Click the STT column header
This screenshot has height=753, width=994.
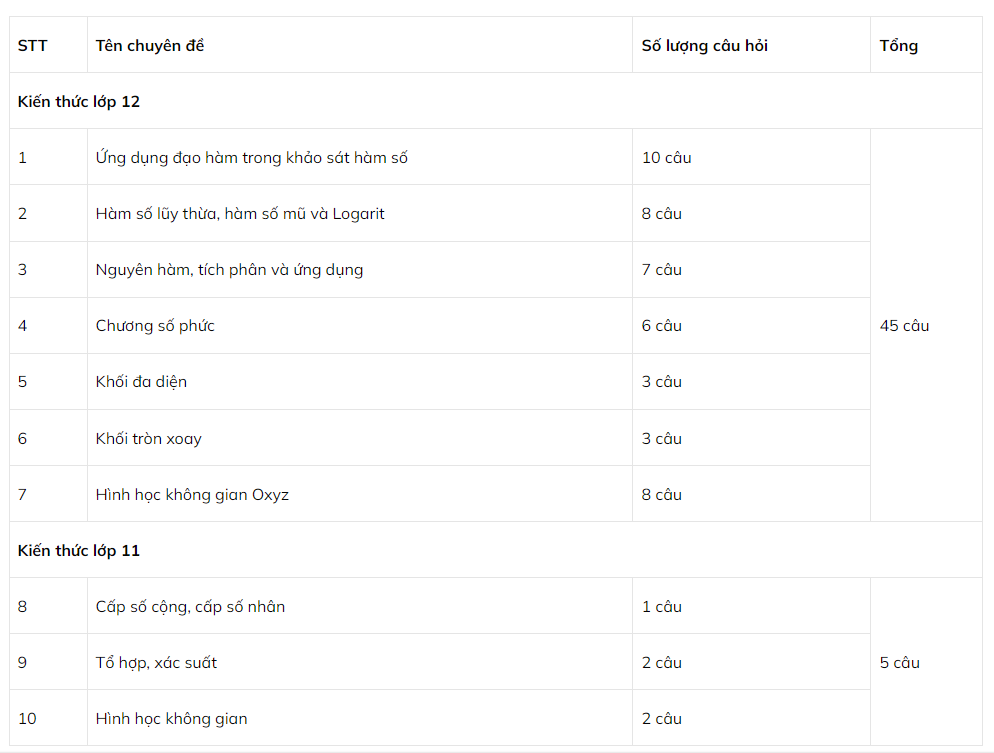[32, 46]
